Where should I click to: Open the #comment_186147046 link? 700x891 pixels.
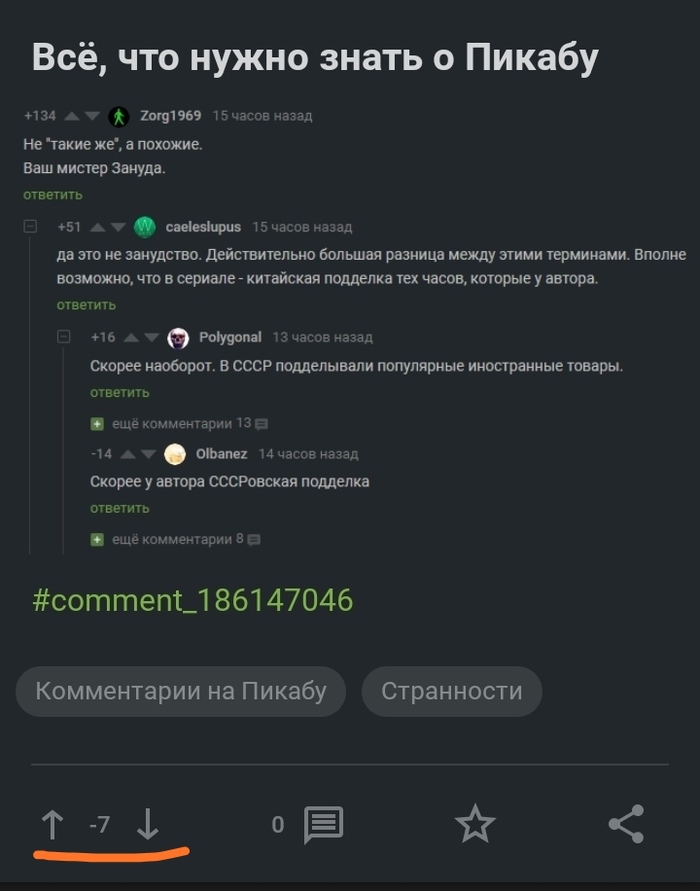pyautogui.click(x=193, y=600)
